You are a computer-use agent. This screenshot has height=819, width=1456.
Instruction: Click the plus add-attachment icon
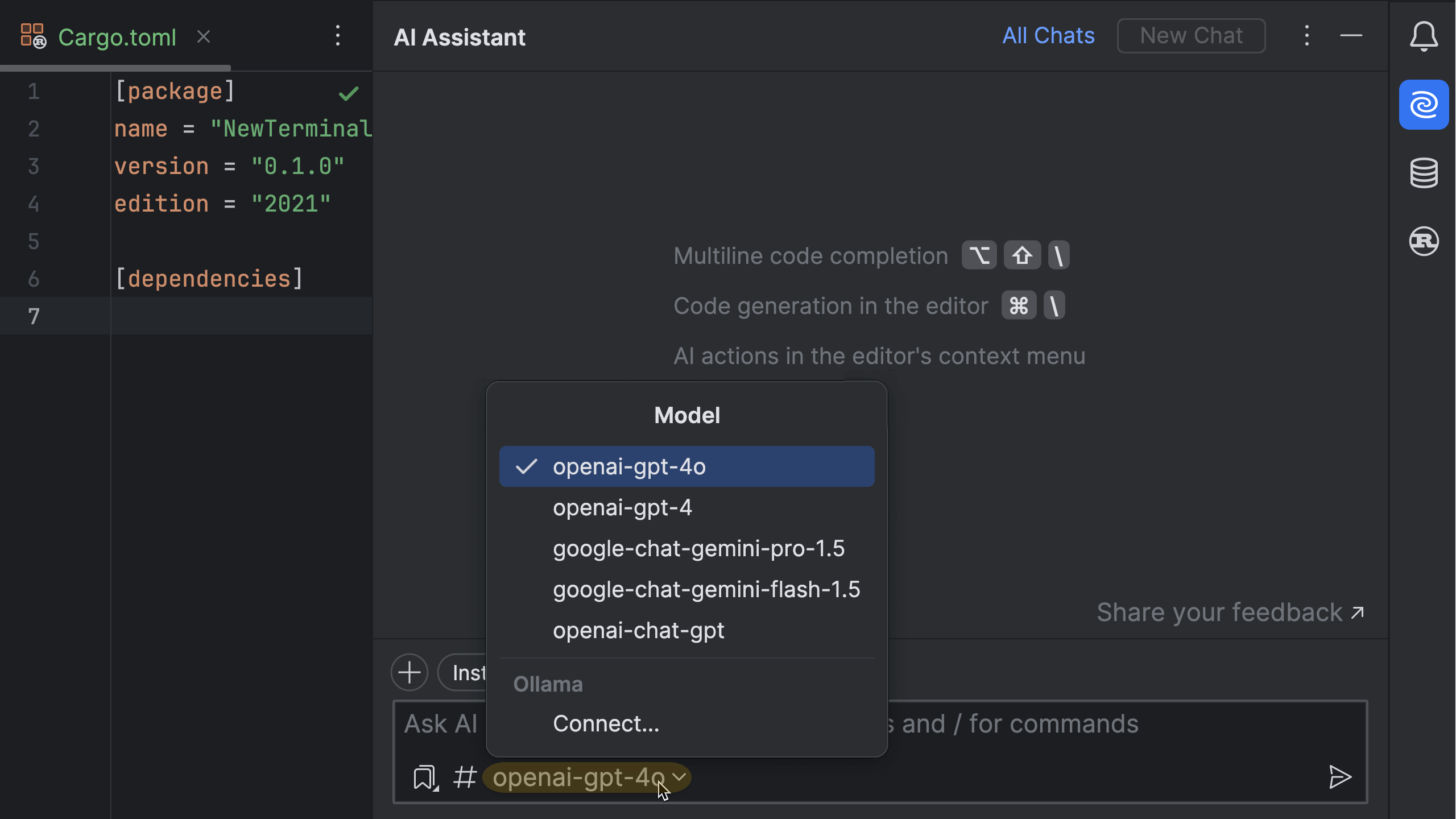pyautogui.click(x=409, y=673)
